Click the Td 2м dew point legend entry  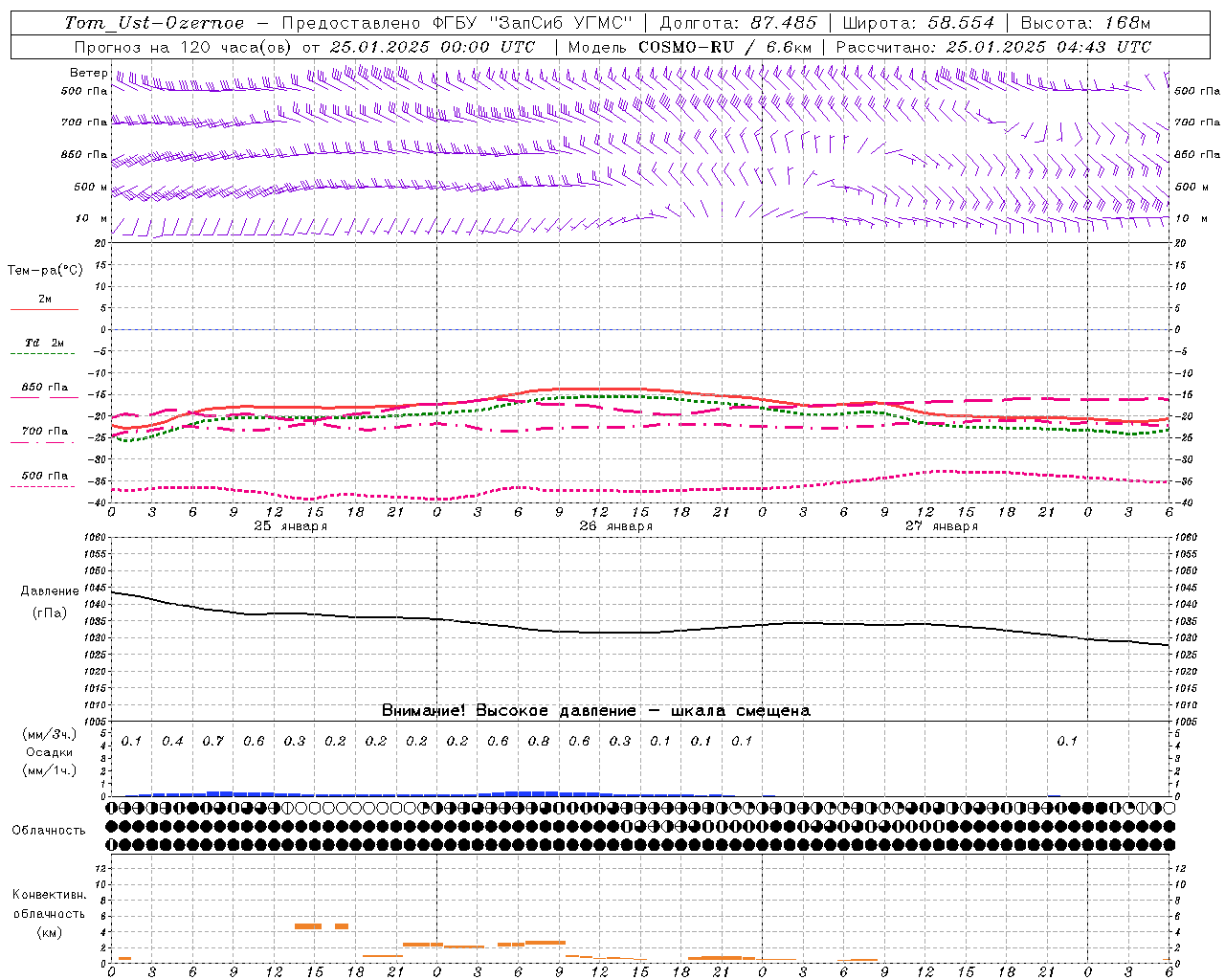coord(44,343)
